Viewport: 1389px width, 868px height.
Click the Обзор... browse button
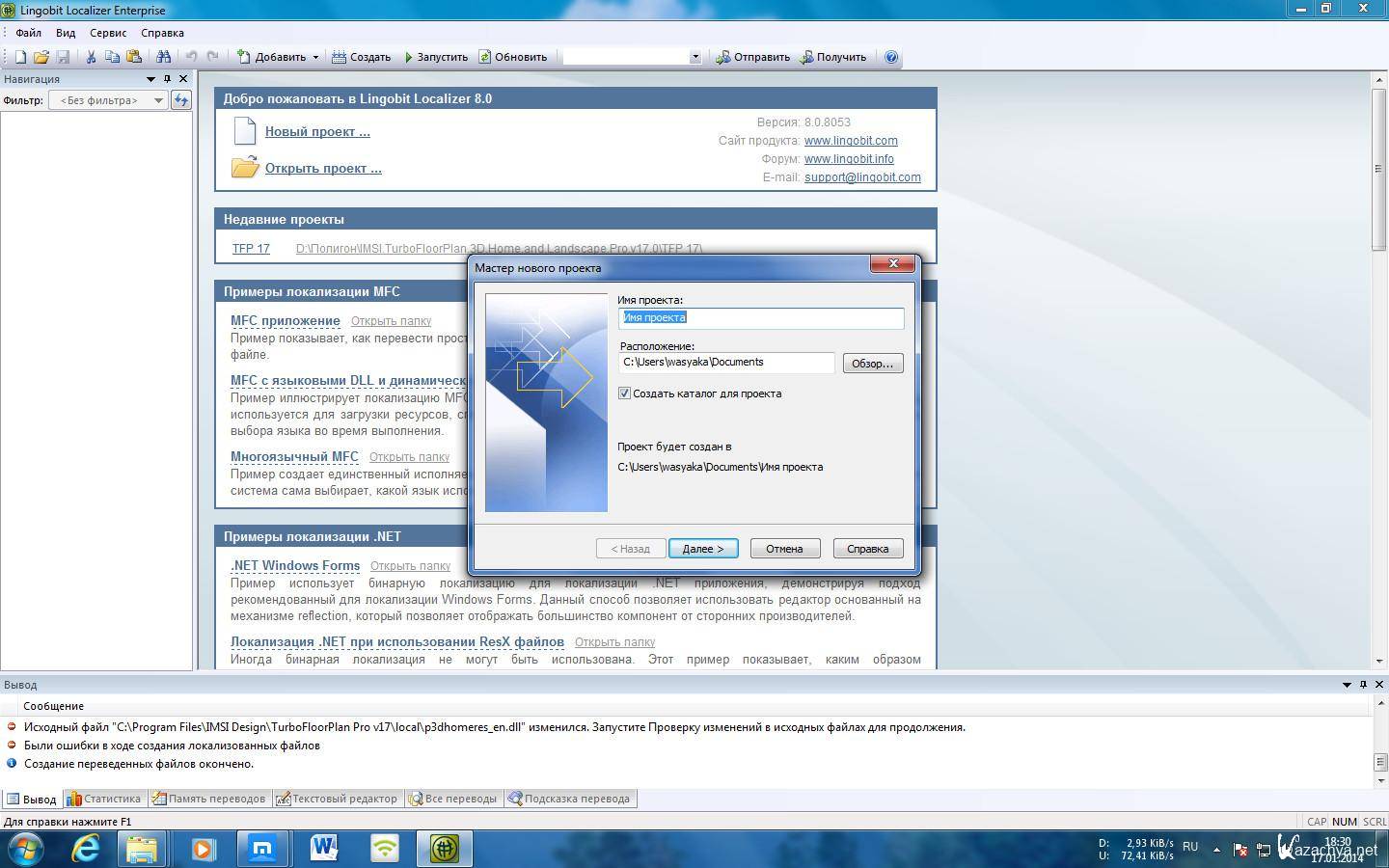873,364
